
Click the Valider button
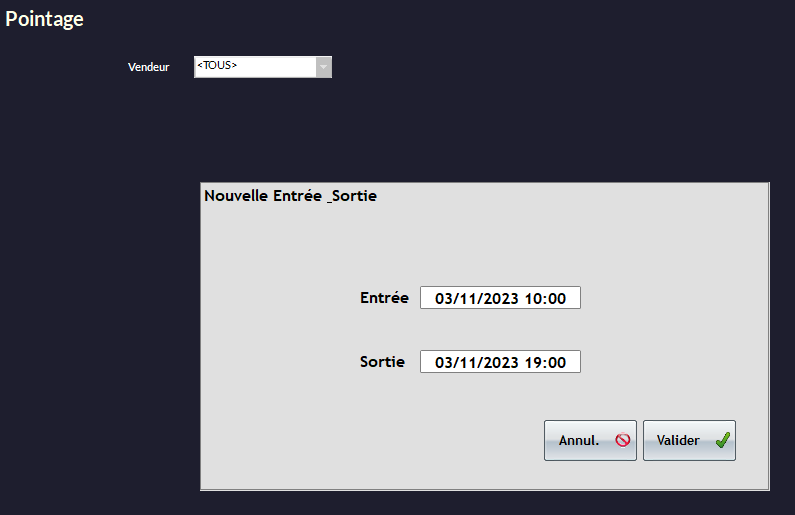(x=689, y=440)
